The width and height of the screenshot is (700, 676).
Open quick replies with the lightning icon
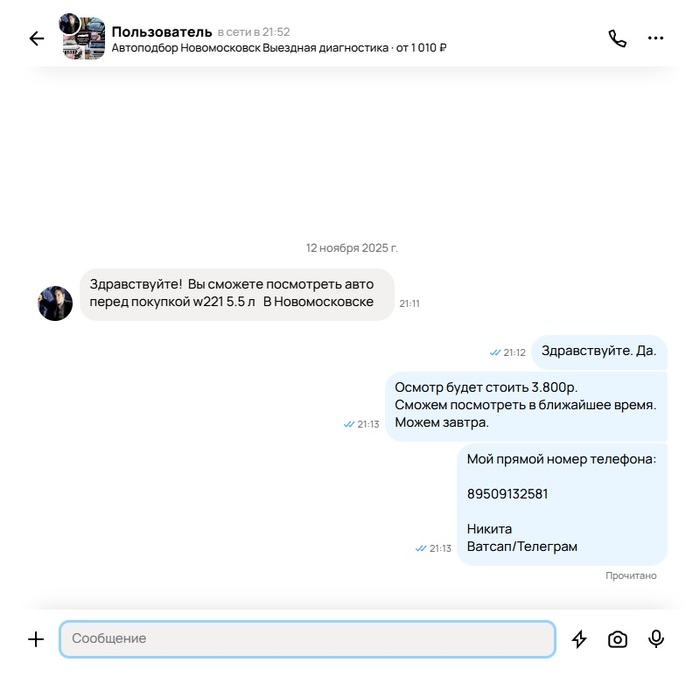(579, 639)
